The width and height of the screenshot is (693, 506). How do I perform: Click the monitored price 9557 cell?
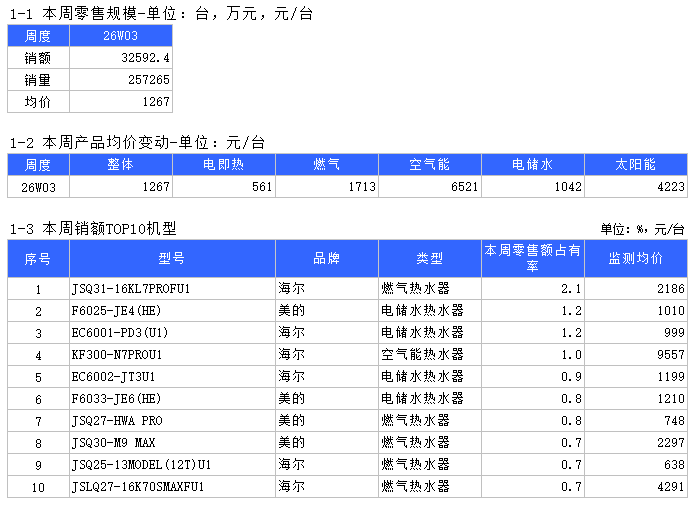point(636,355)
